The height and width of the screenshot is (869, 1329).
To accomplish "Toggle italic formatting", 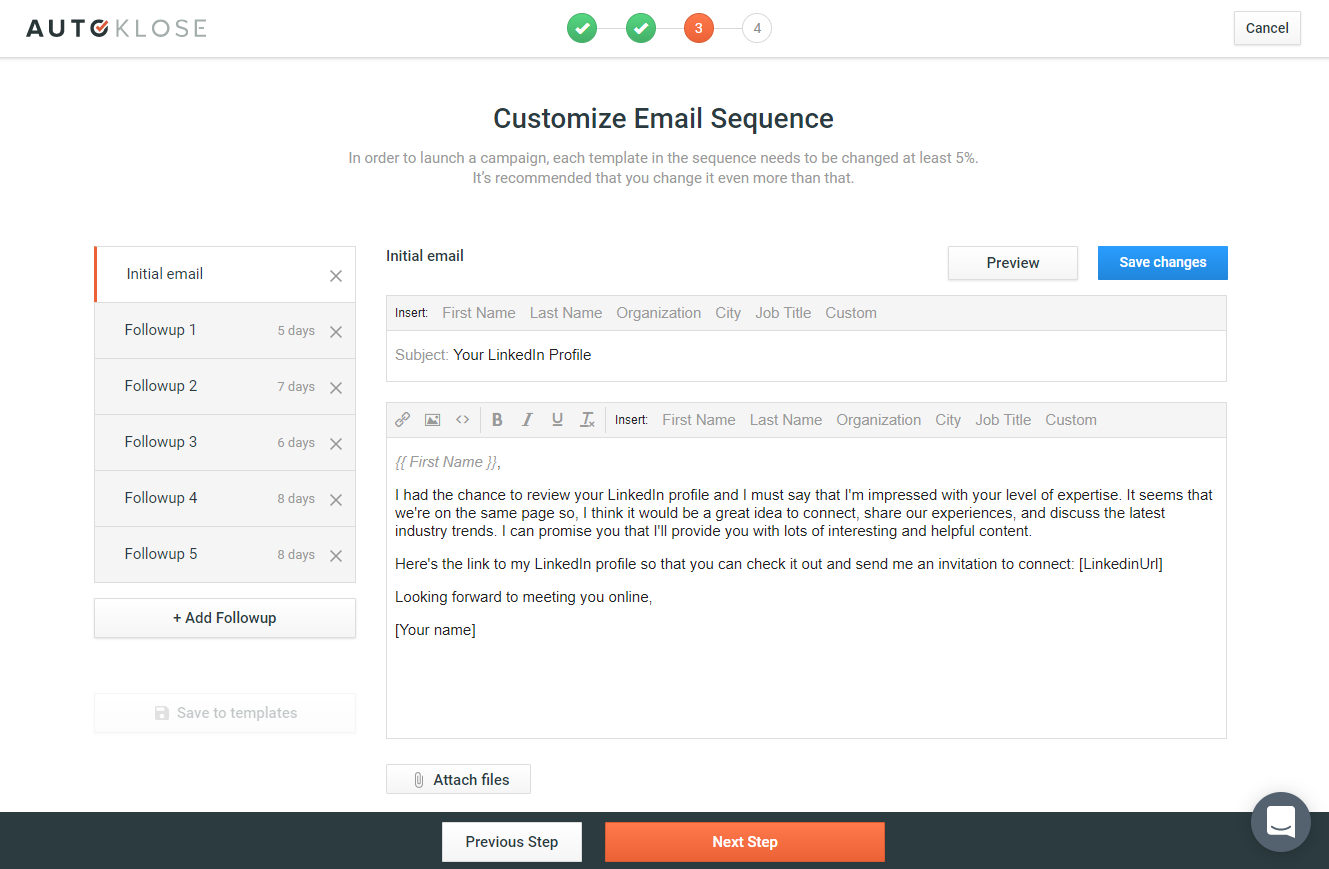I will [527, 420].
